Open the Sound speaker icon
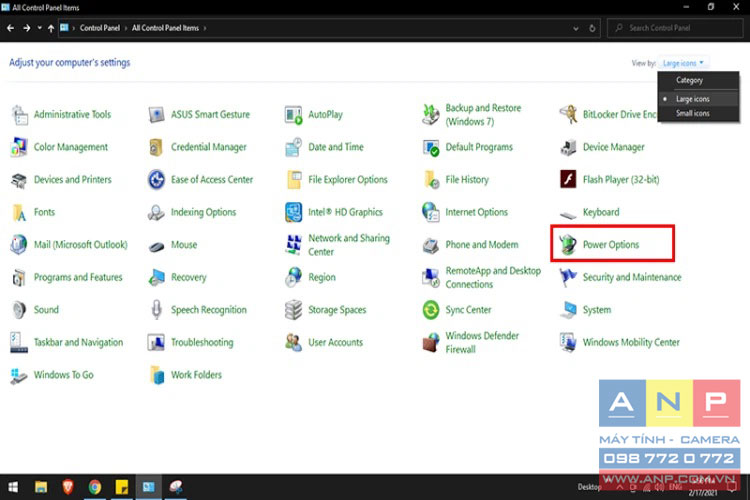750x500 pixels. 19,310
